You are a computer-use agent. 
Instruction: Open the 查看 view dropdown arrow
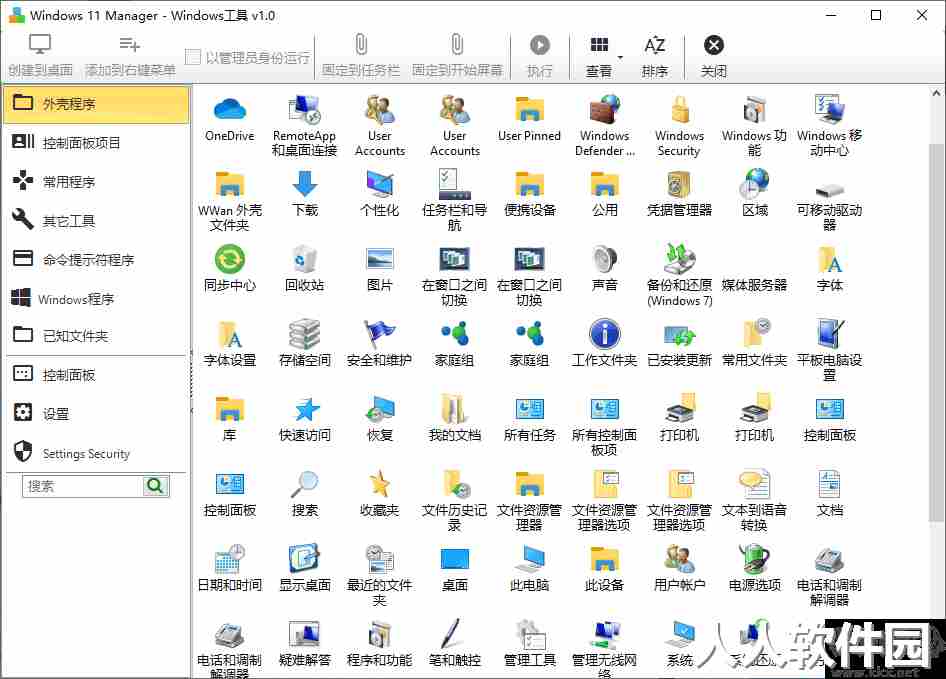(x=620, y=58)
